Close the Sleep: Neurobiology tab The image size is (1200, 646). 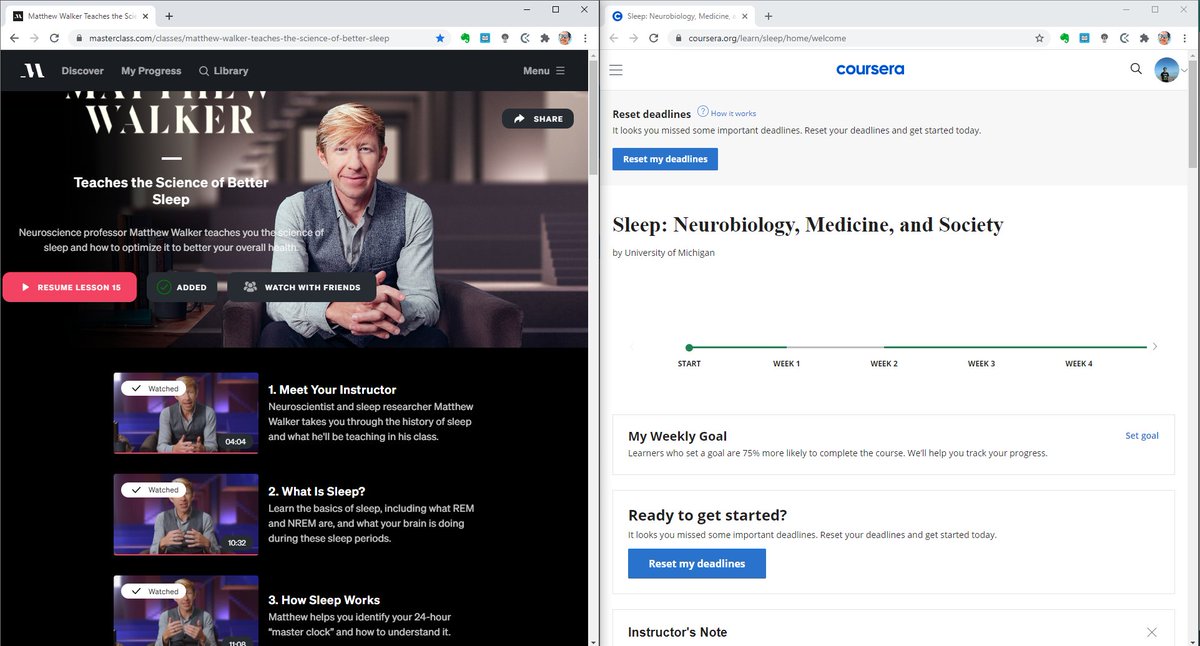coord(744,16)
